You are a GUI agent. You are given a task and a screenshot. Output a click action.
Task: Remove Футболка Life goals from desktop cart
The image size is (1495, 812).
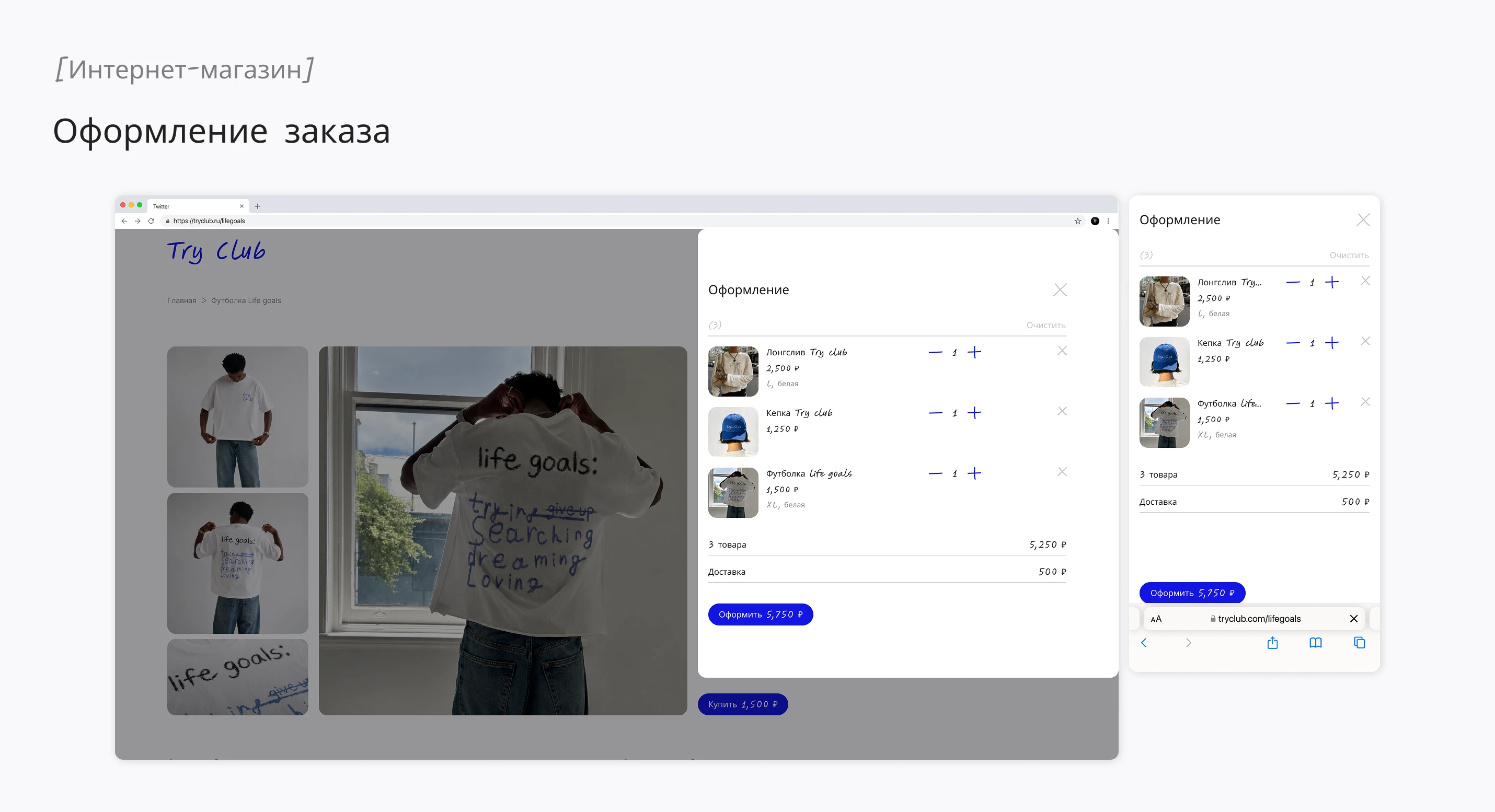click(x=1062, y=471)
